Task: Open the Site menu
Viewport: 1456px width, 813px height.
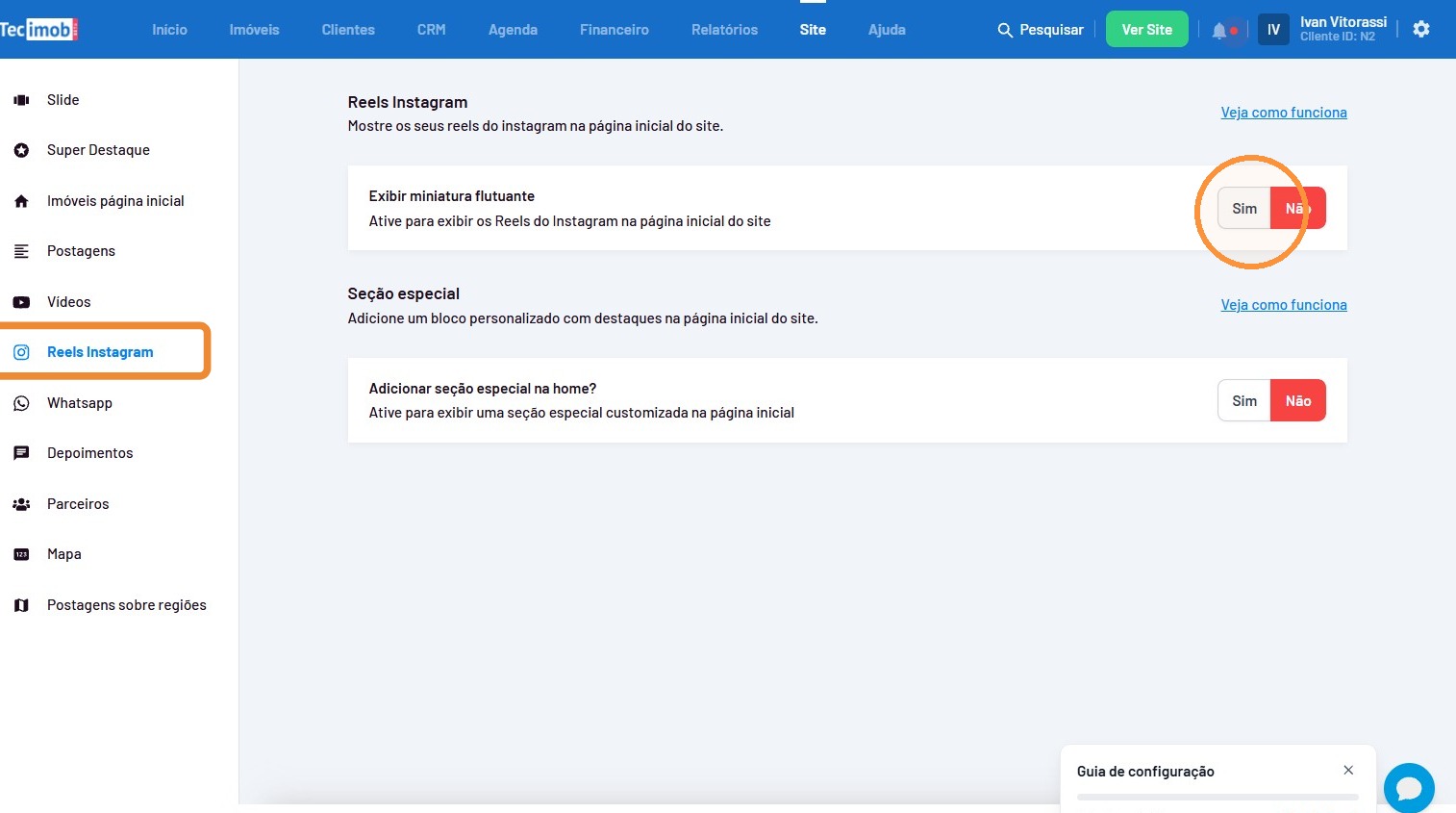Action: tap(813, 30)
